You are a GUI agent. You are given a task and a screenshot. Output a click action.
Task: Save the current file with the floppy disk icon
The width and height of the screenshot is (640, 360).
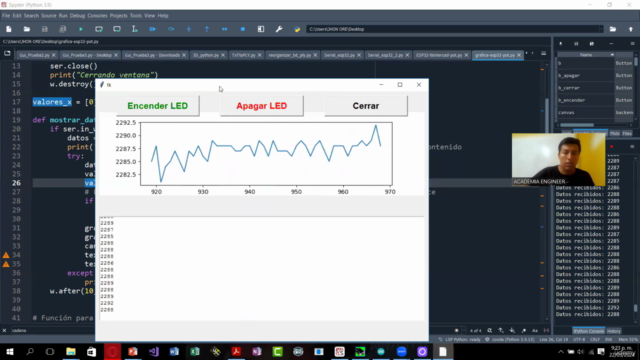click(x=44, y=29)
